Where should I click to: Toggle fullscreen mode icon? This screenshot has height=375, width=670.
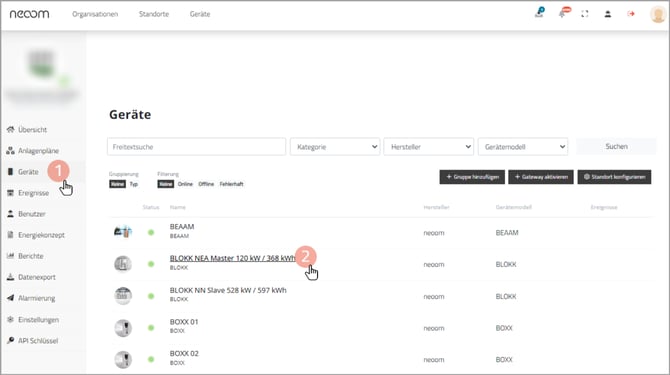585,14
